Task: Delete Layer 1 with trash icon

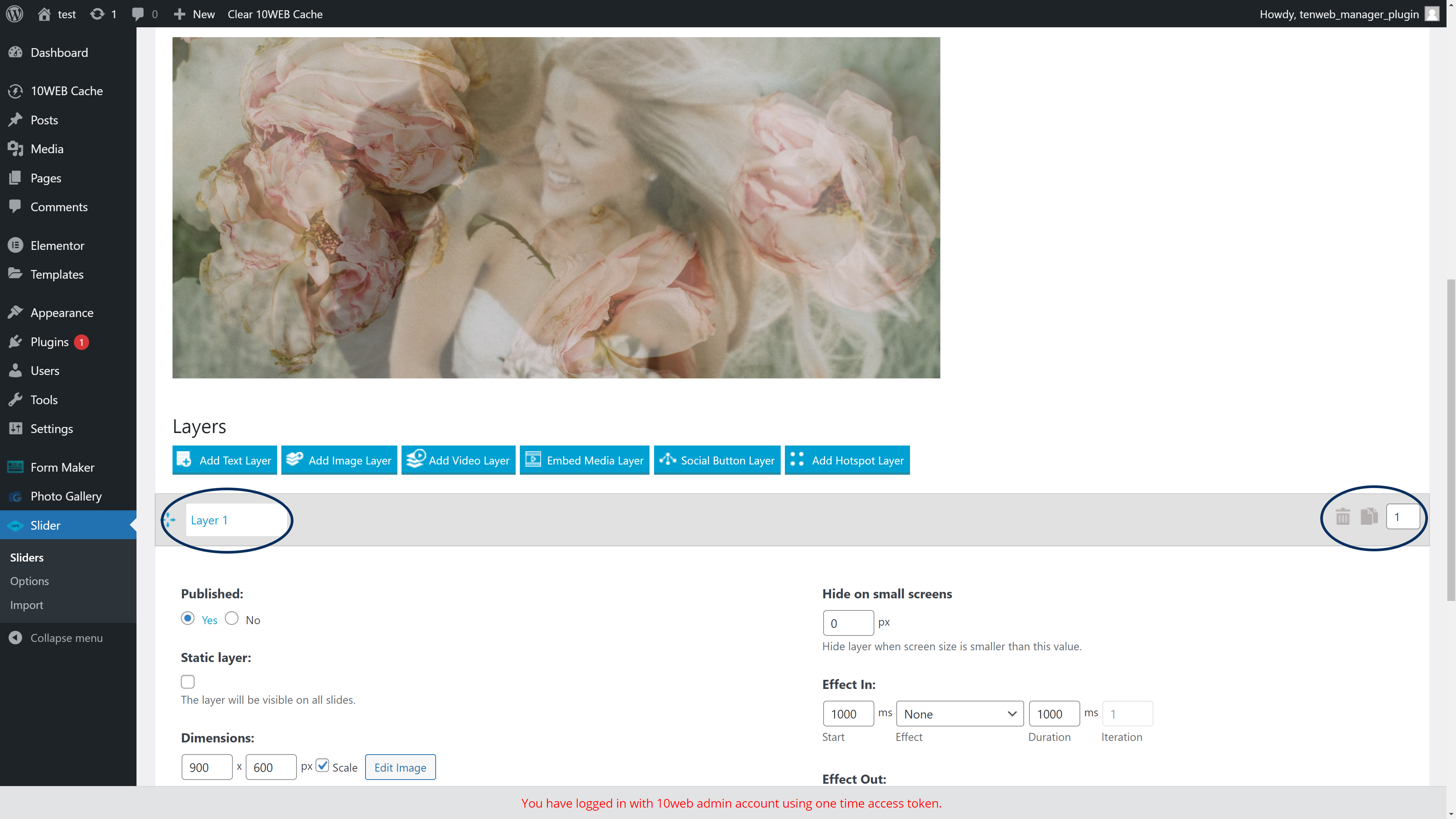Action: click(1343, 516)
